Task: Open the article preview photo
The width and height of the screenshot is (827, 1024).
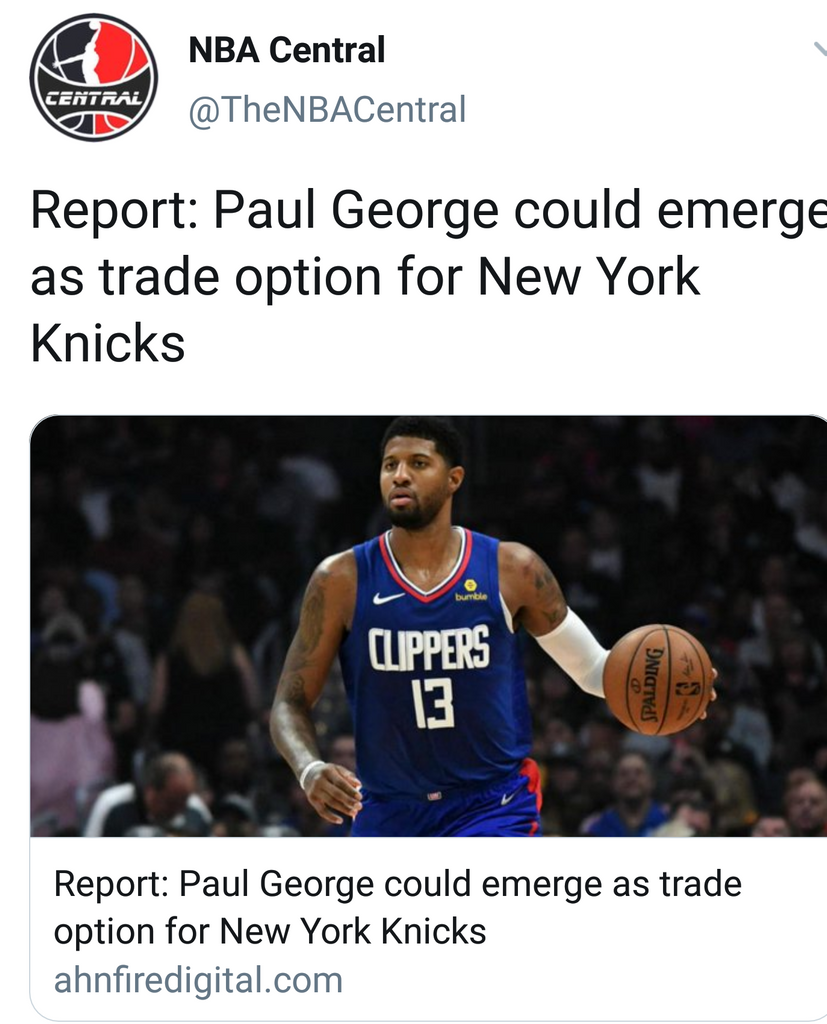Action: pyautogui.click(x=429, y=626)
